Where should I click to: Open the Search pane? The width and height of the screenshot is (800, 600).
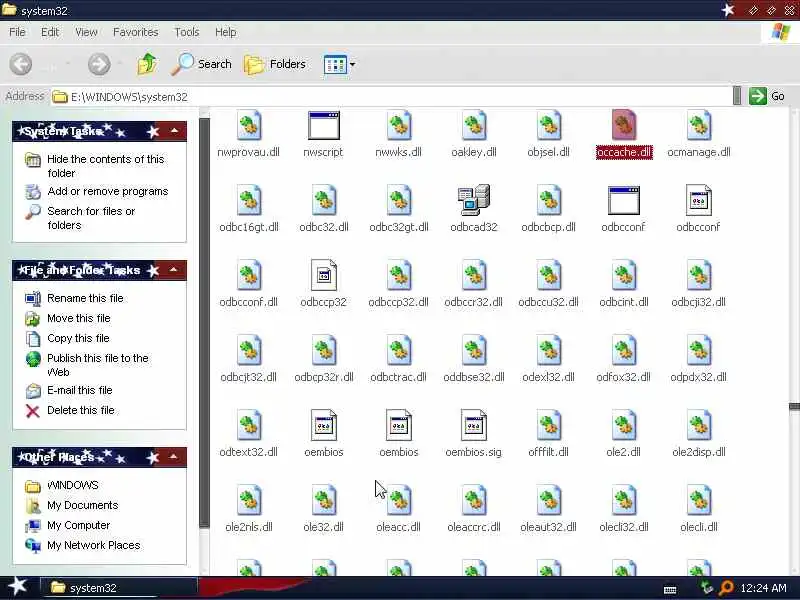click(201, 64)
